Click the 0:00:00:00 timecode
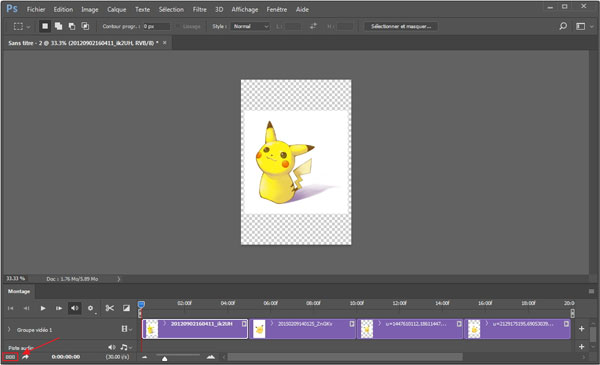 pos(66,357)
